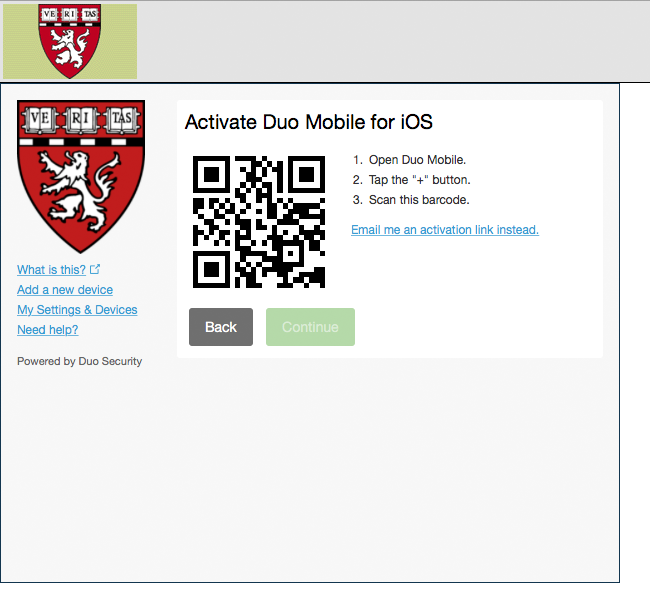The width and height of the screenshot is (650, 600).
Task: Open the 'Email me an activation link instead' link
Action: click(445, 230)
